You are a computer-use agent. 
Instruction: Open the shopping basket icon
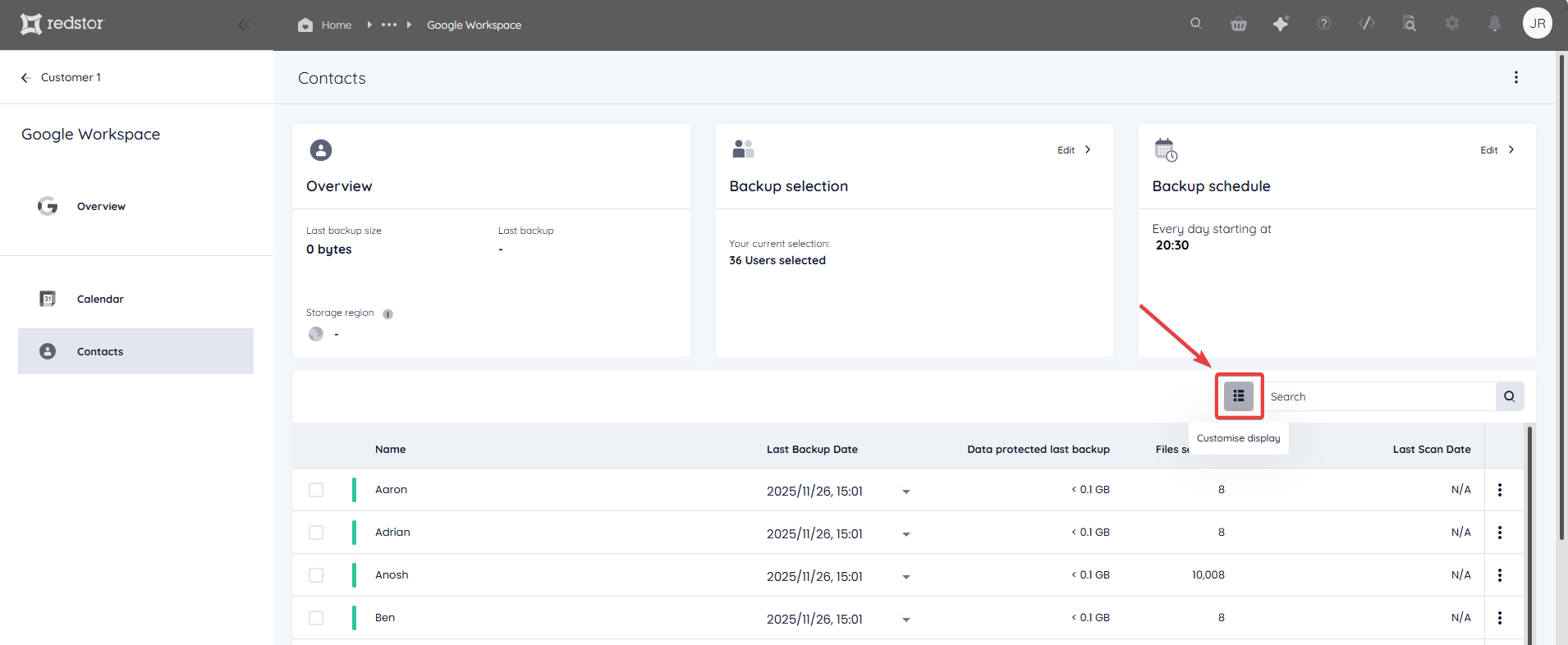[x=1239, y=24]
